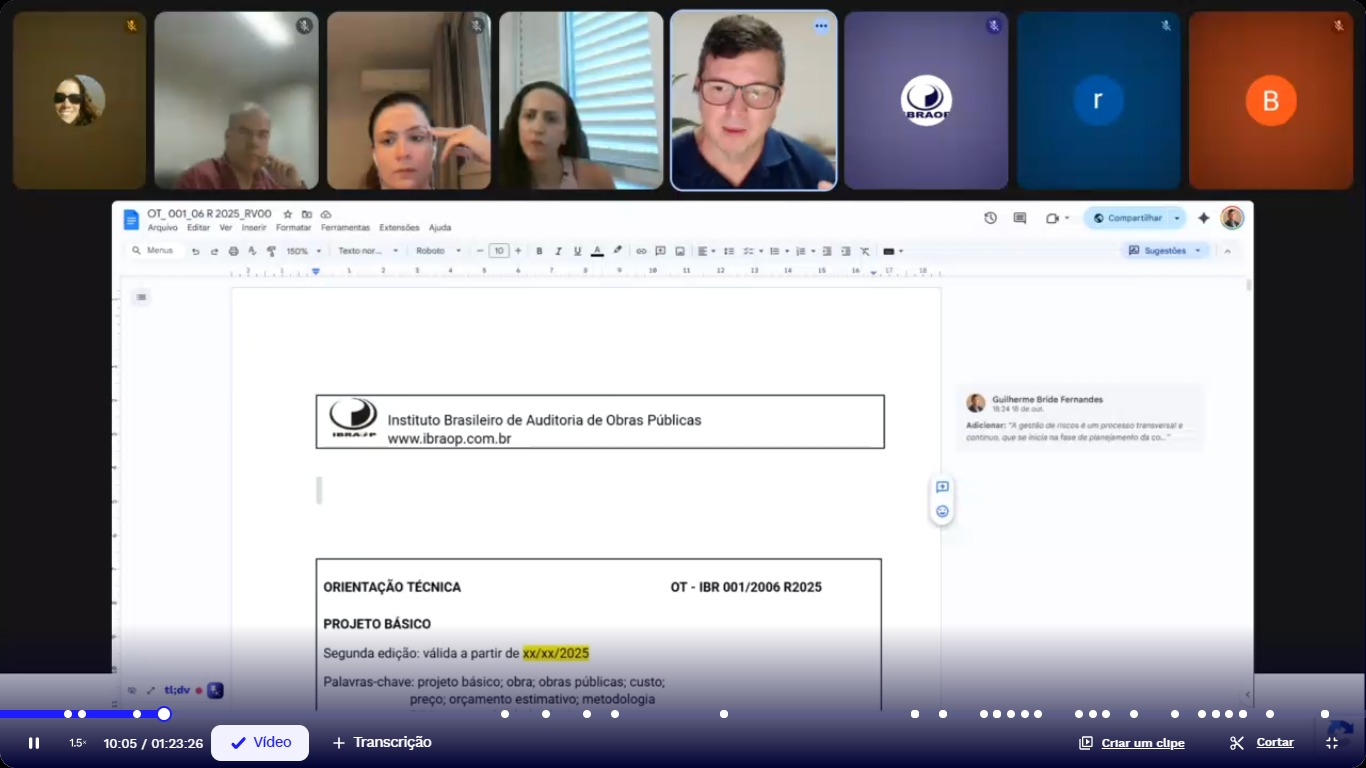The width and height of the screenshot is (1366, 768).
Task: Open the Ferramentas menu
Action: [x=345, y=228]
